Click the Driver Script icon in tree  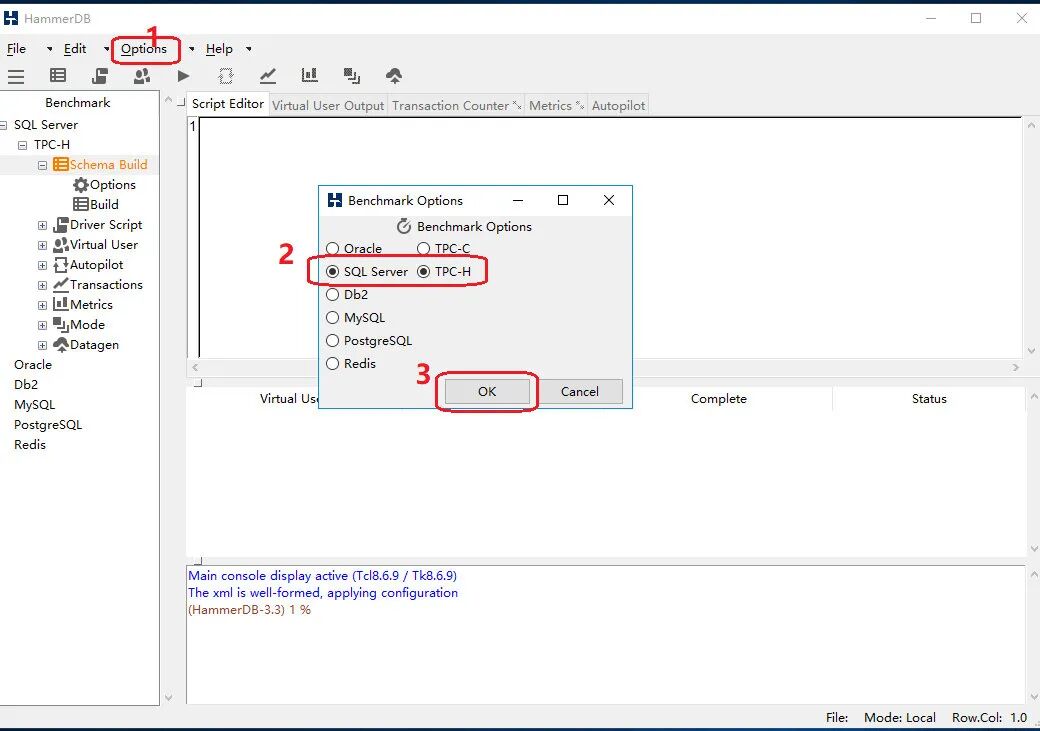click(x=61, y=225)
